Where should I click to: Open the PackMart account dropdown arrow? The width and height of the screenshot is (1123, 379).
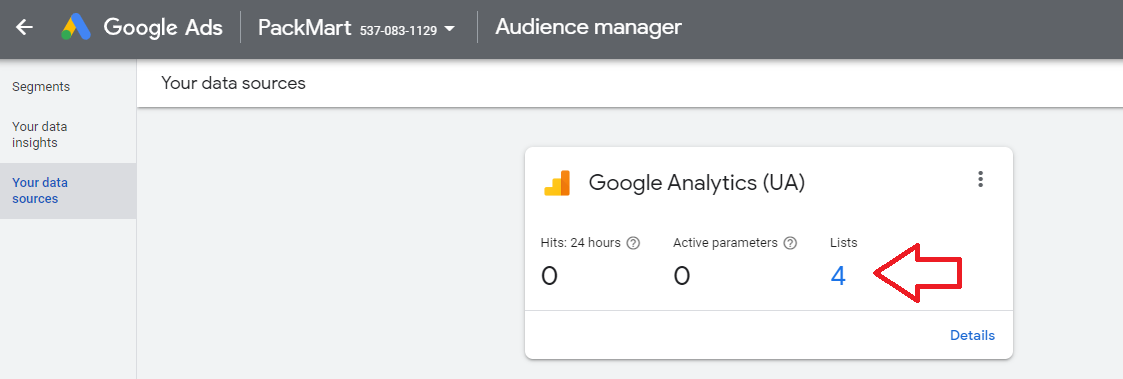(450, 29)
